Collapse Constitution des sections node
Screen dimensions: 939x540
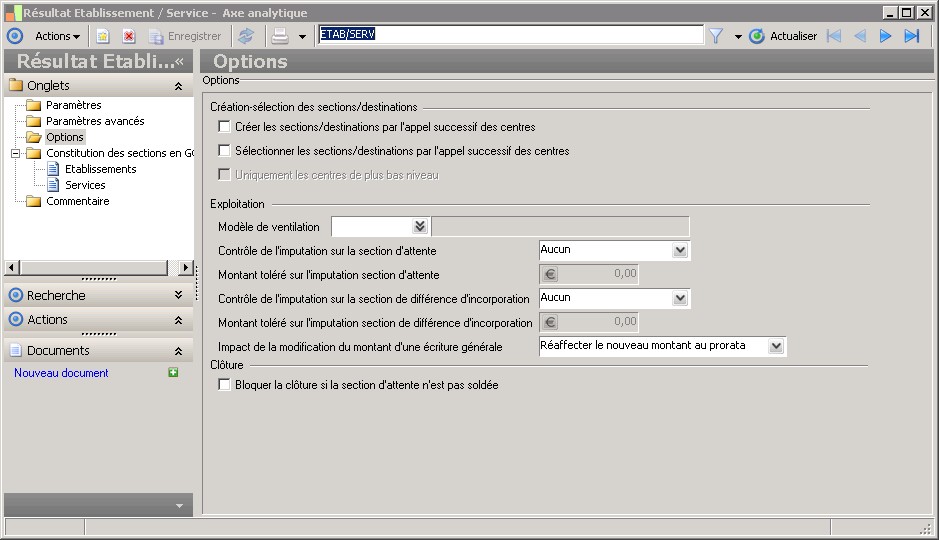pyautogui.click(x=16, y=153)
